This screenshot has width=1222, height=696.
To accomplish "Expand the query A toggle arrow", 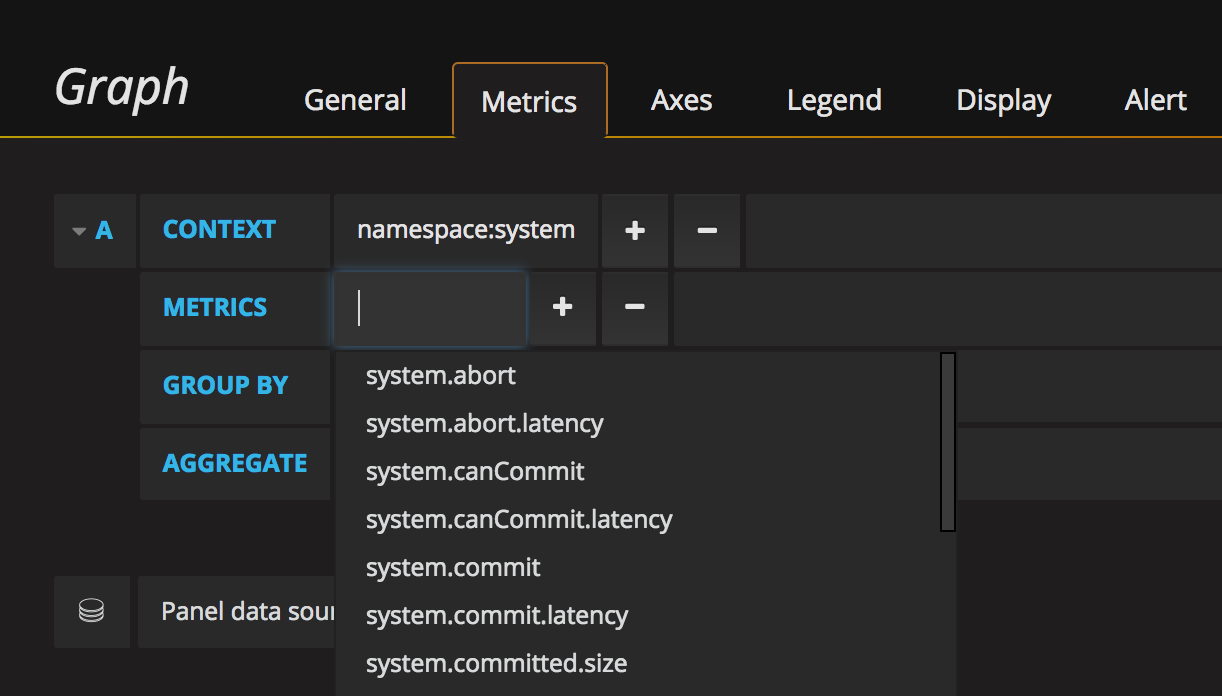I will pyautogui.click(x=79, y=231).
